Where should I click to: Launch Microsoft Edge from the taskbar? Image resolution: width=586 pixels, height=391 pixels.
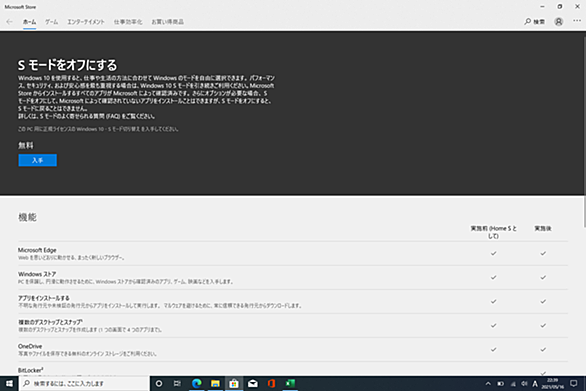(x=197, y=383)
